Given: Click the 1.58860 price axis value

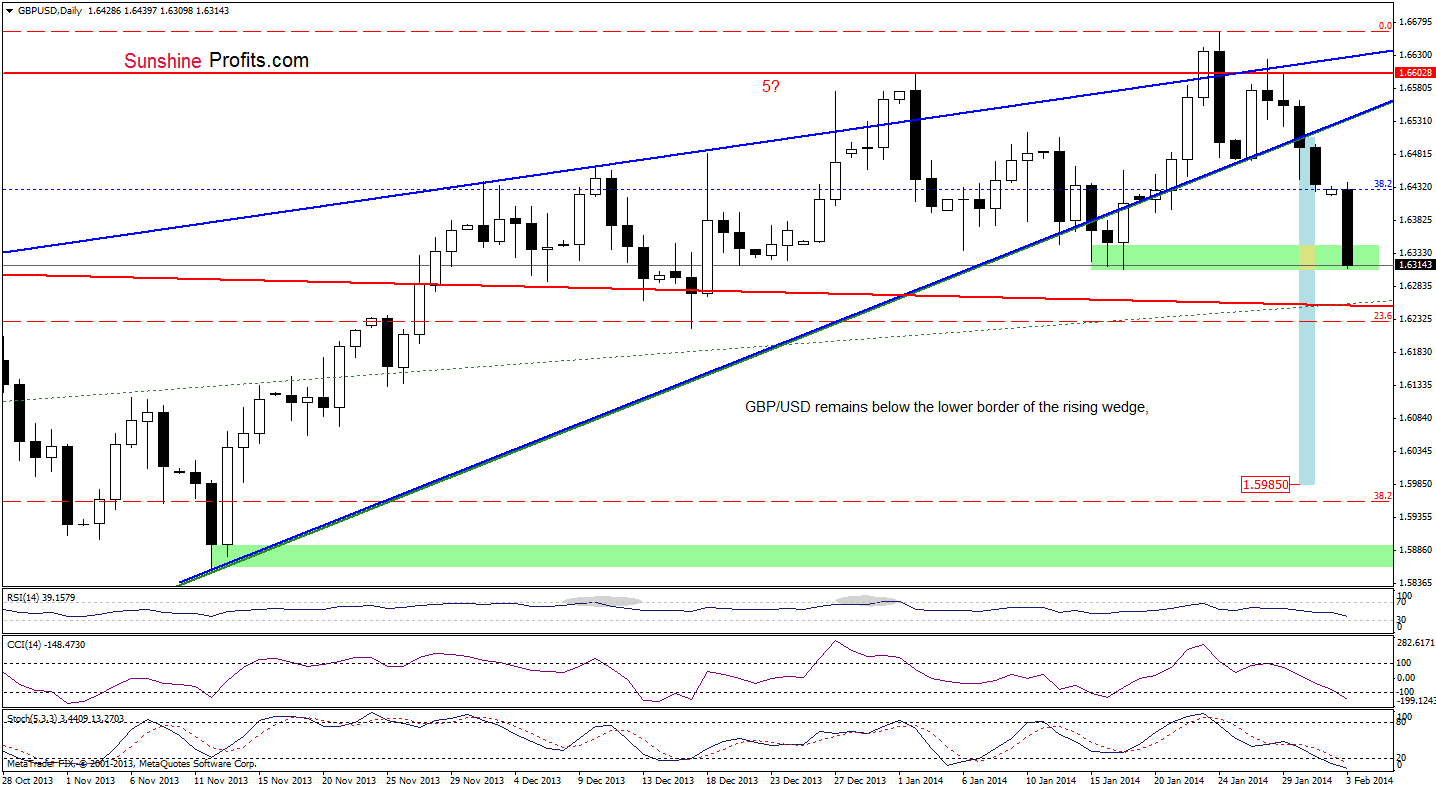Looking at the screenshot, I should pyautogui.click(x=1416, y=549).
